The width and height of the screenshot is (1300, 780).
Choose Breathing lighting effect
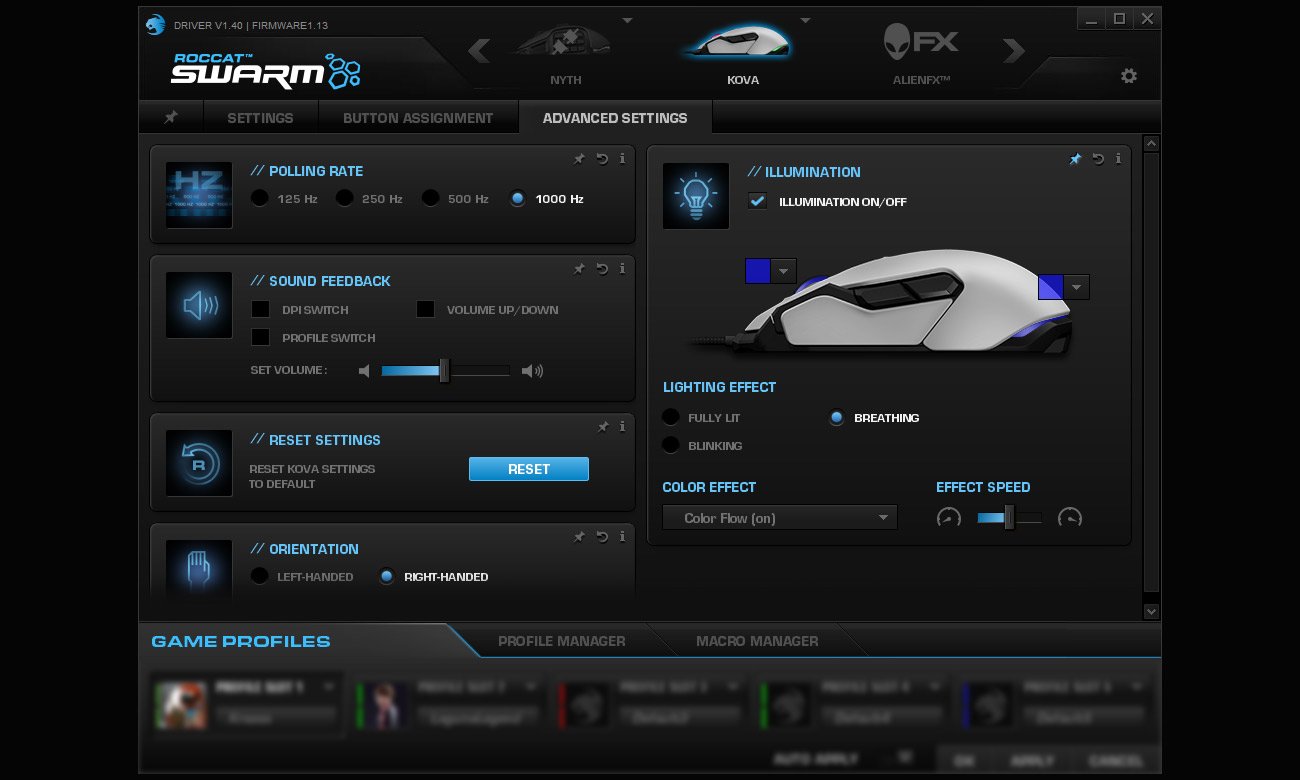tap(837, 417)
